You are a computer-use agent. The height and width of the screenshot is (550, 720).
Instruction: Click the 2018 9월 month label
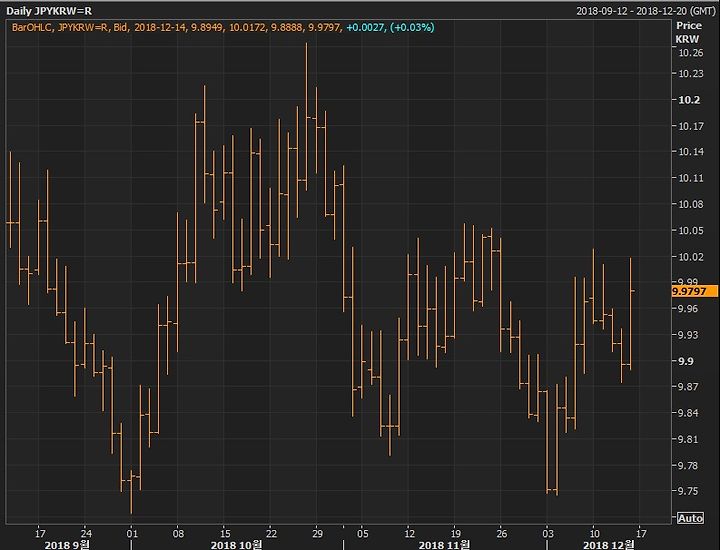coord(67,544)
